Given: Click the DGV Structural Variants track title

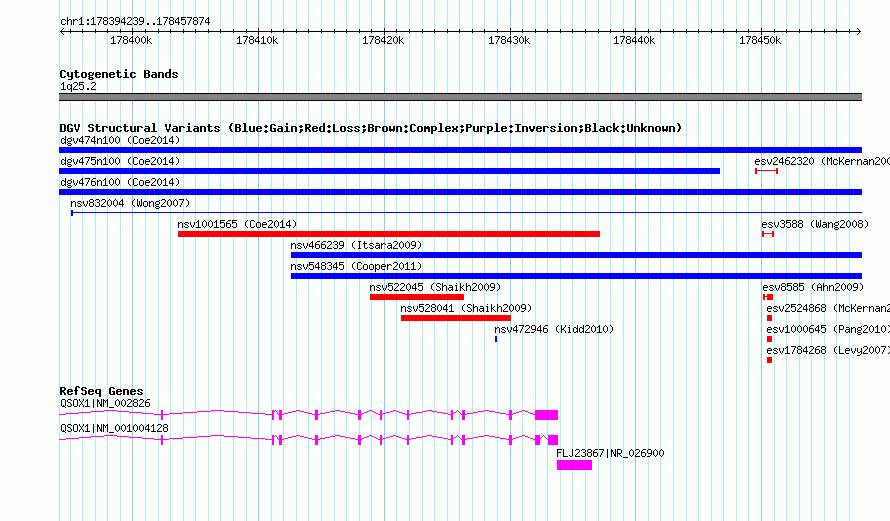Looking at the screenshot, I should (371, 128).
